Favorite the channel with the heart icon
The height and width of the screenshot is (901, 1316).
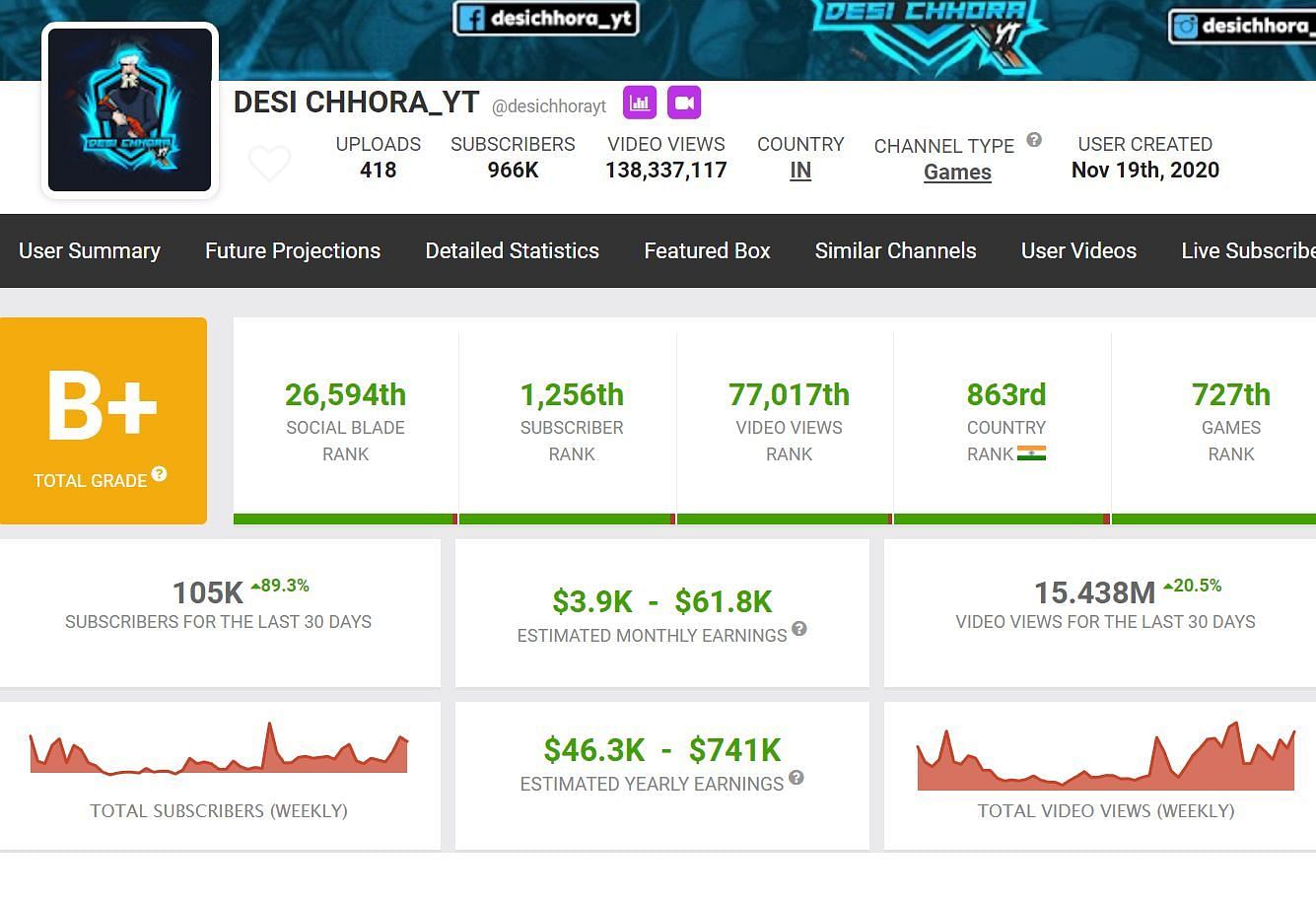tap(269, 164)
